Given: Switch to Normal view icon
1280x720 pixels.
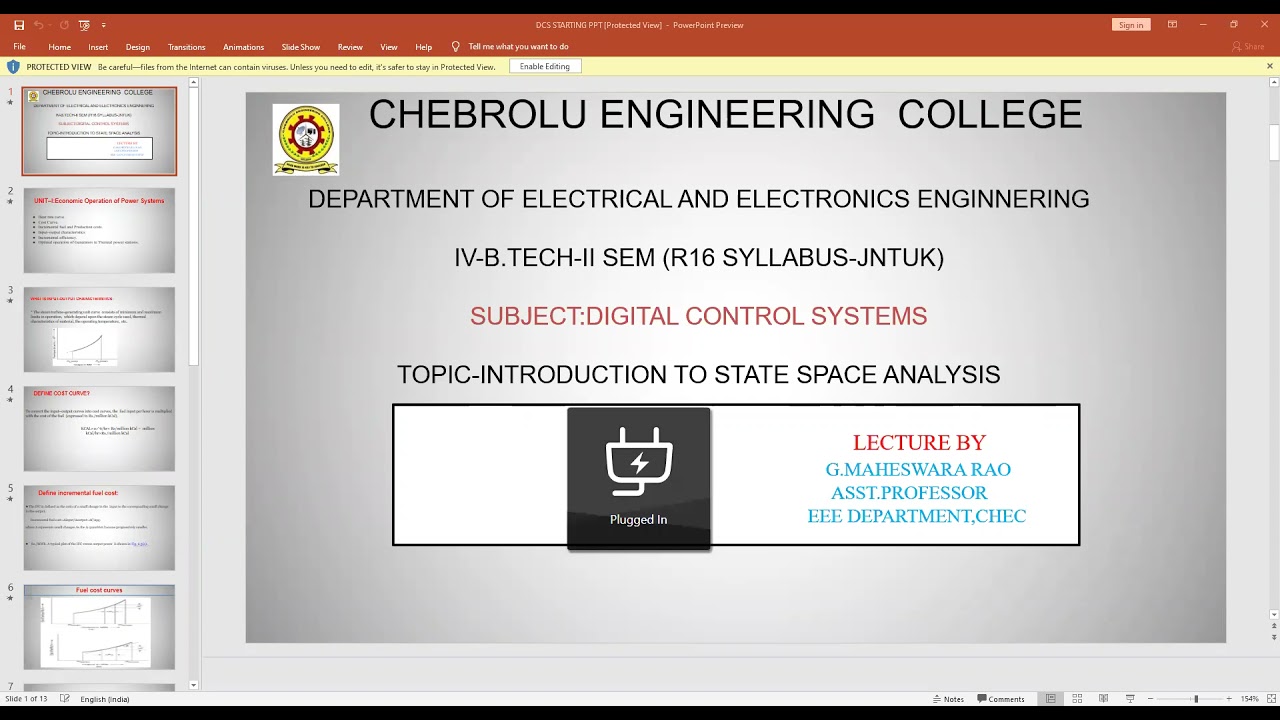Looking at the screenshot, I should pyautogui.click(x=1050, y=699).
